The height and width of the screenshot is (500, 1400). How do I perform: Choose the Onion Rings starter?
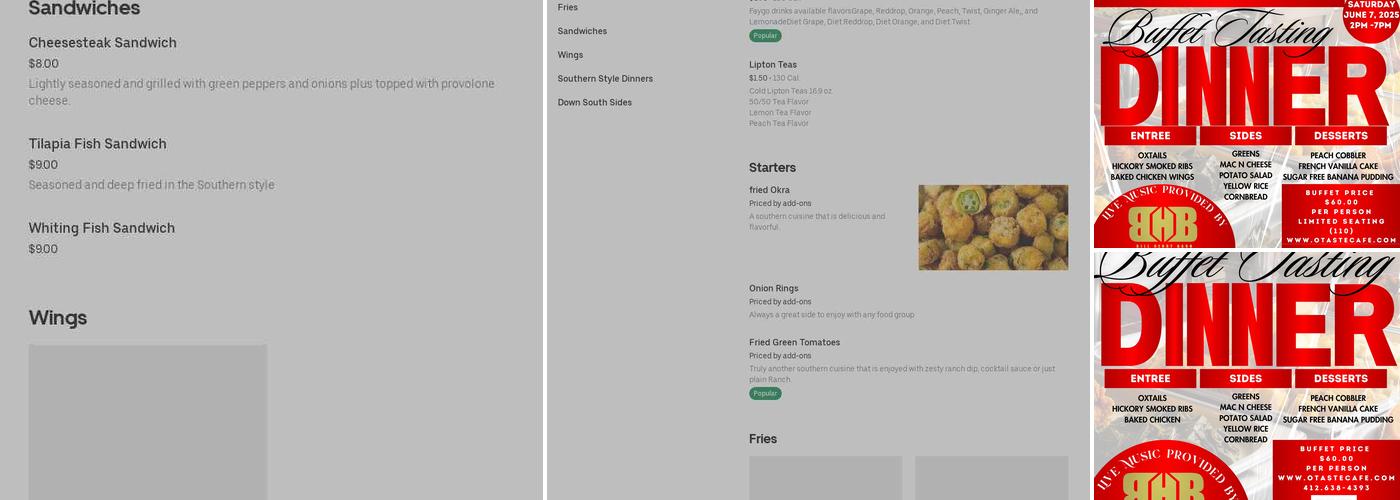click(774, 289)
